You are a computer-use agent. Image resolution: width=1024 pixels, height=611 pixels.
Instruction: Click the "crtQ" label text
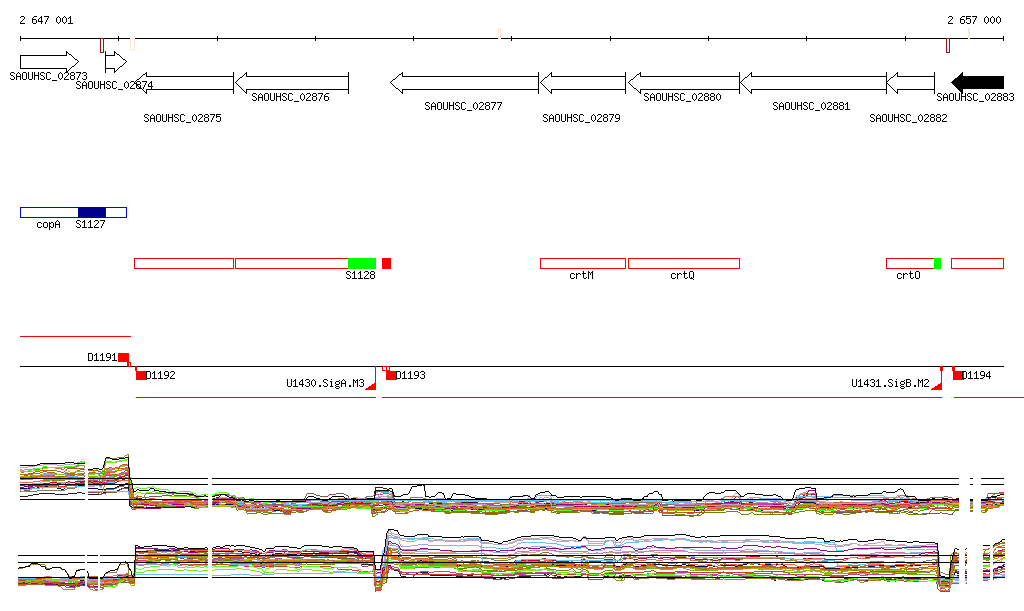(x=682, y=275)
